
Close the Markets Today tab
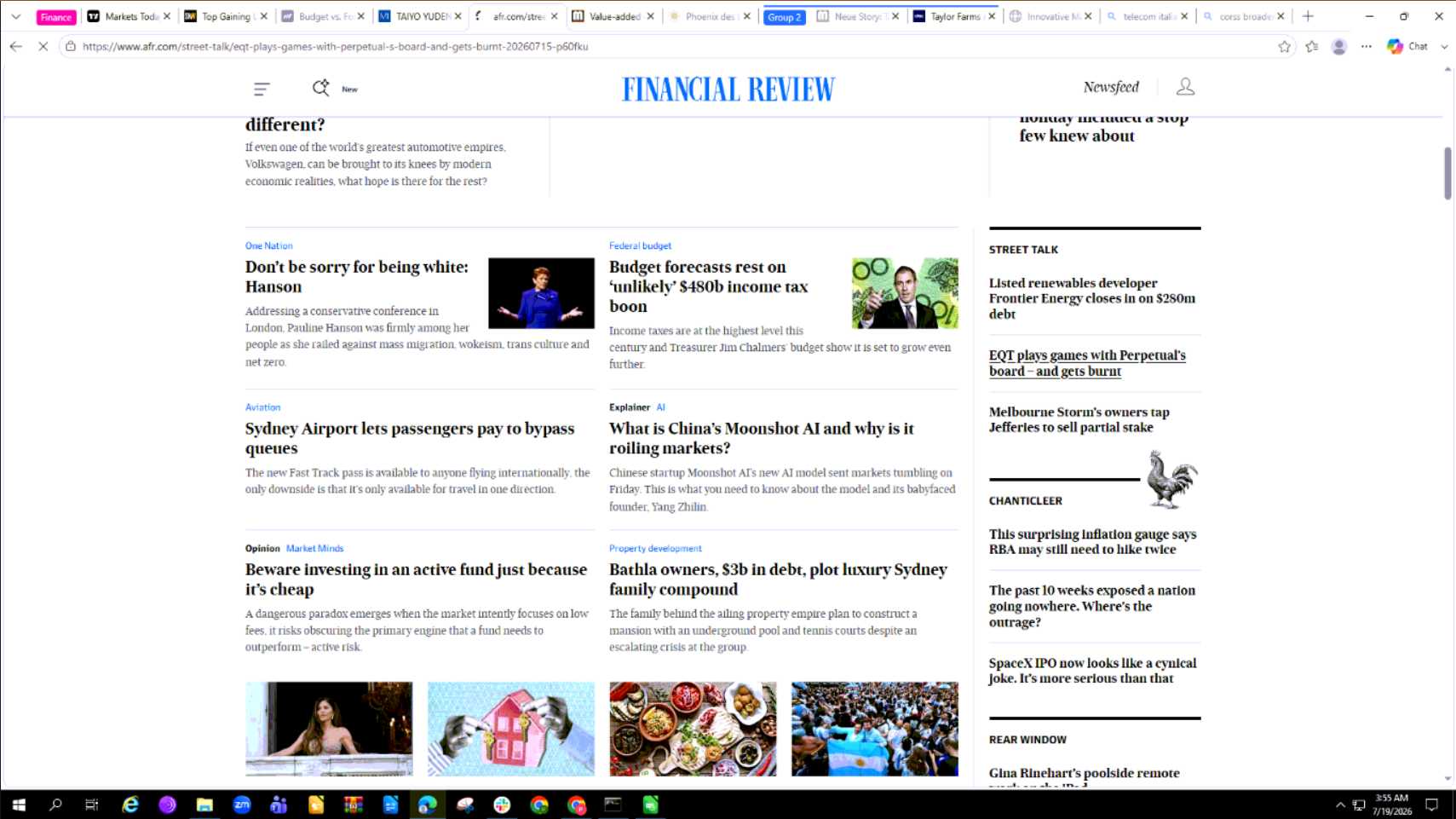pos(167,16)
